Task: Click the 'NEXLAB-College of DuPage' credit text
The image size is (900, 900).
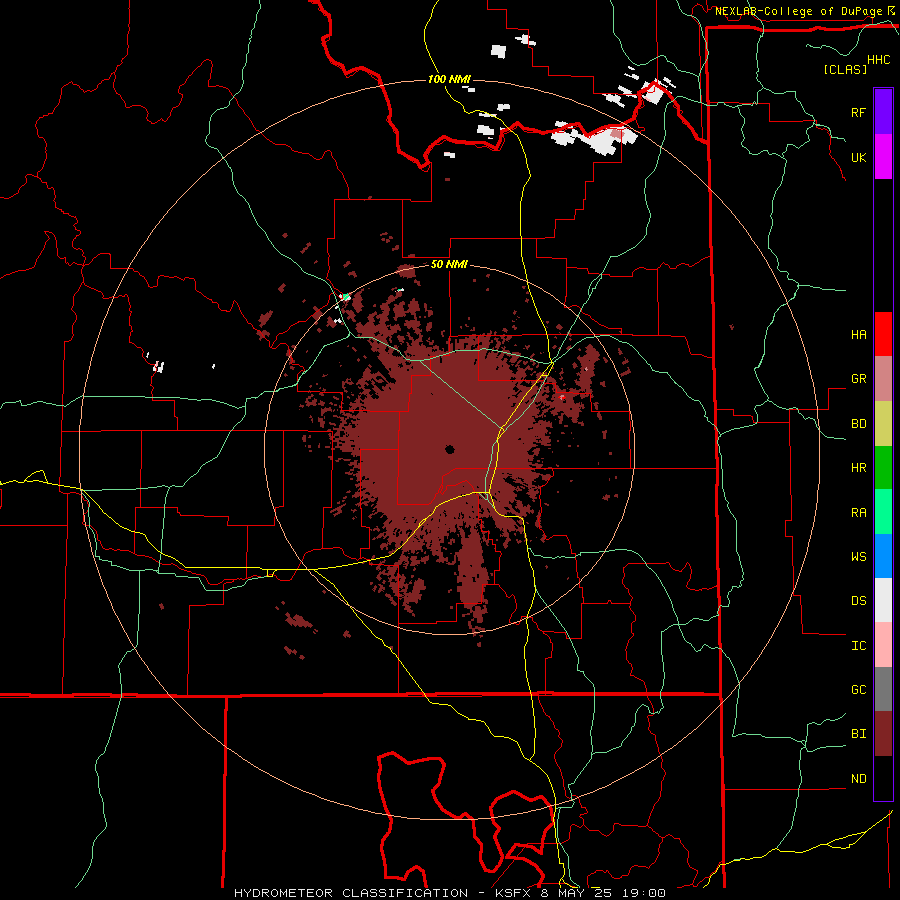Action: pyautogui.click(x=798, y=11)
